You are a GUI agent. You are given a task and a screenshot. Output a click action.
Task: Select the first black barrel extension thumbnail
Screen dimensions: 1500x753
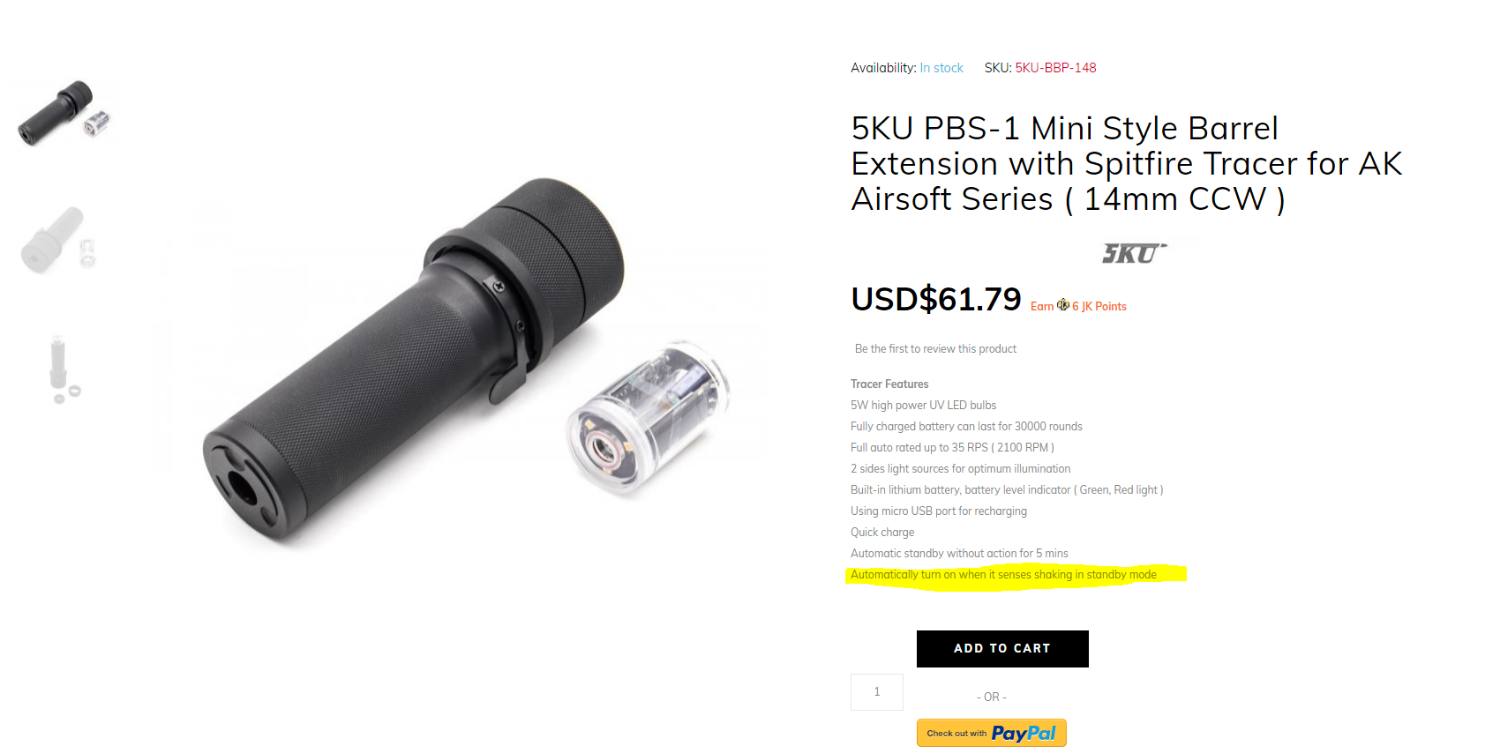(63, 111)
